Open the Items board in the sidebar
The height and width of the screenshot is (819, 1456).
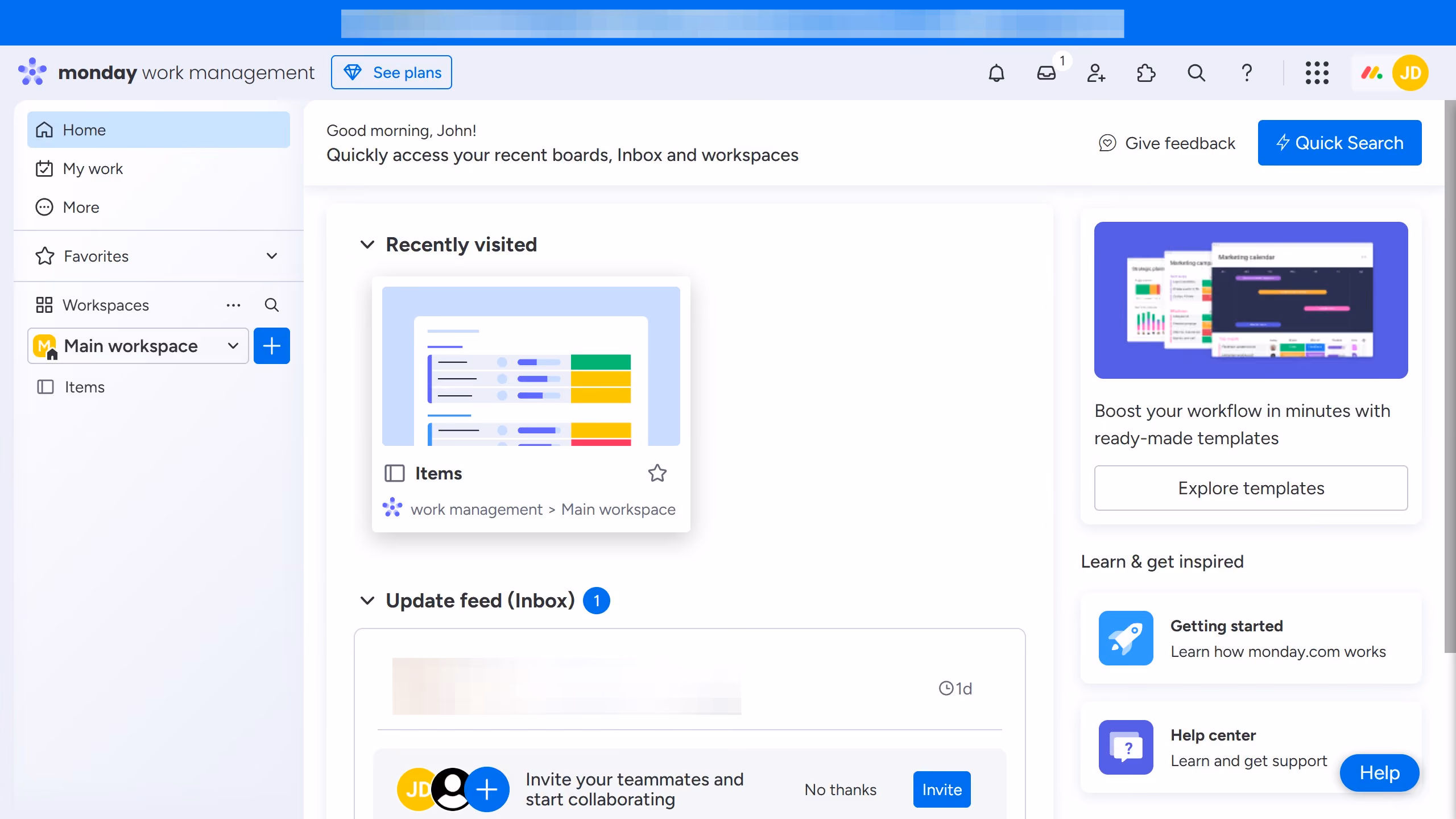tap(158, 387)
